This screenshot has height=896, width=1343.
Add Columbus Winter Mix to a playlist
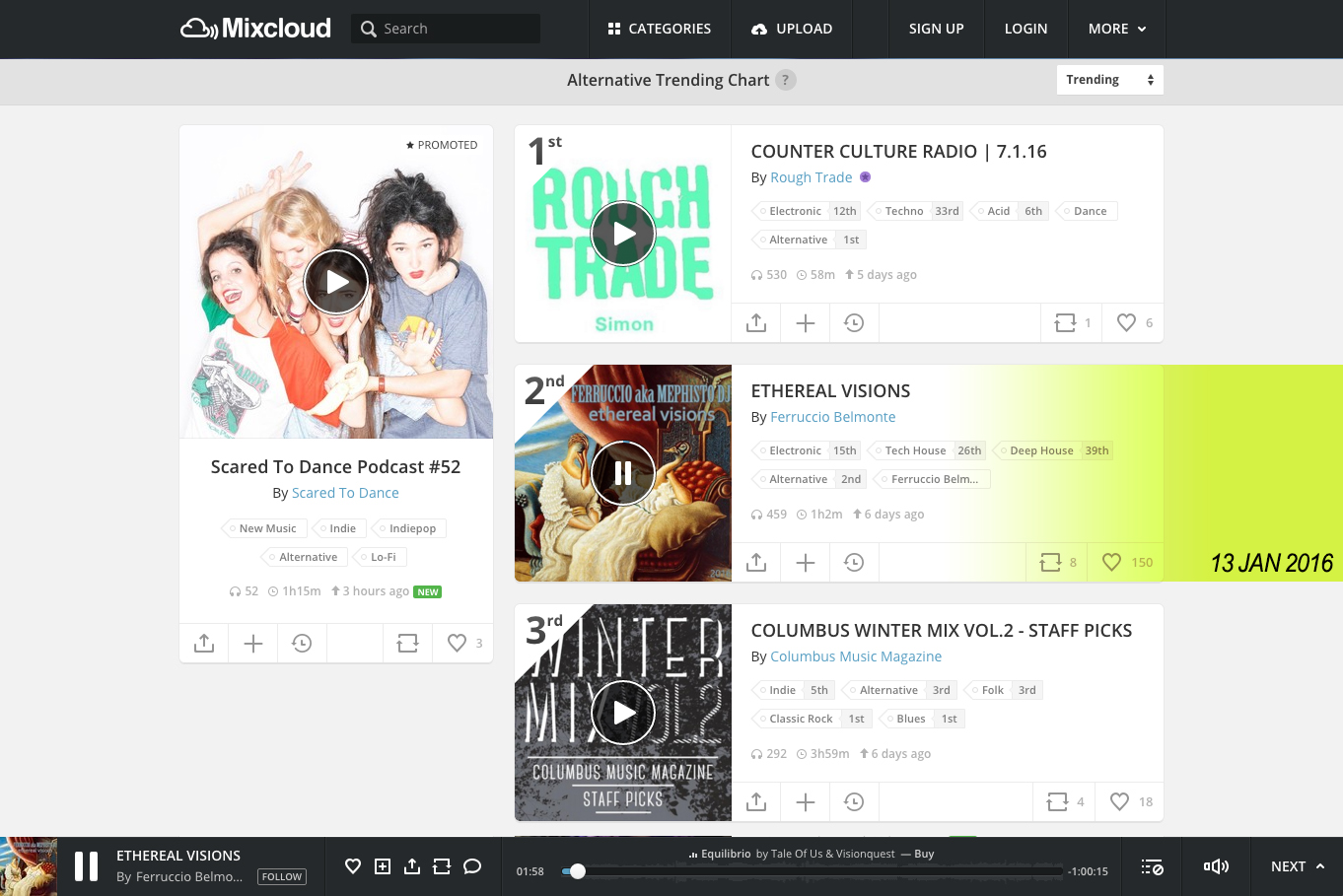pos(806,801)
